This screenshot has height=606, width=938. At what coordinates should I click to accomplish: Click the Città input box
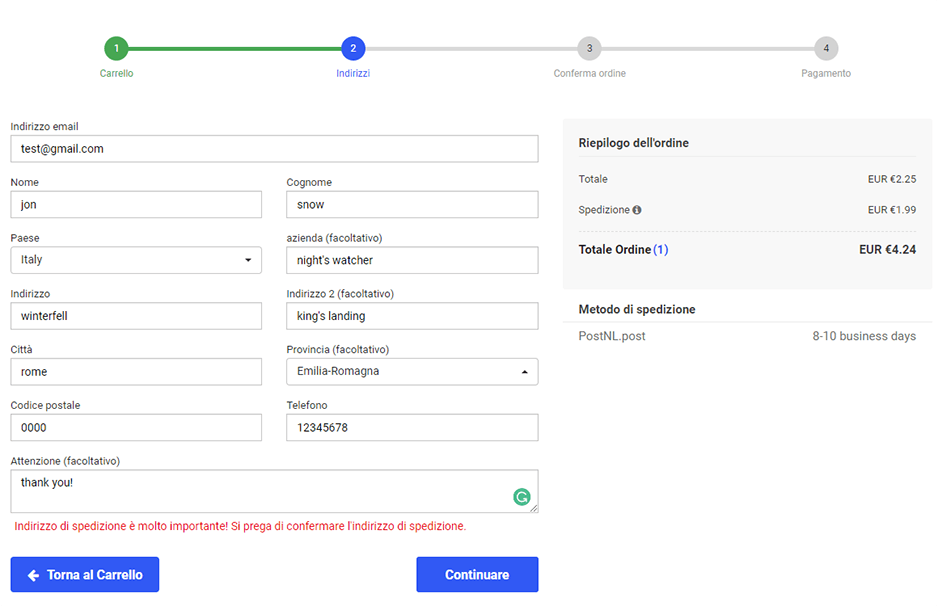(136, 372)
